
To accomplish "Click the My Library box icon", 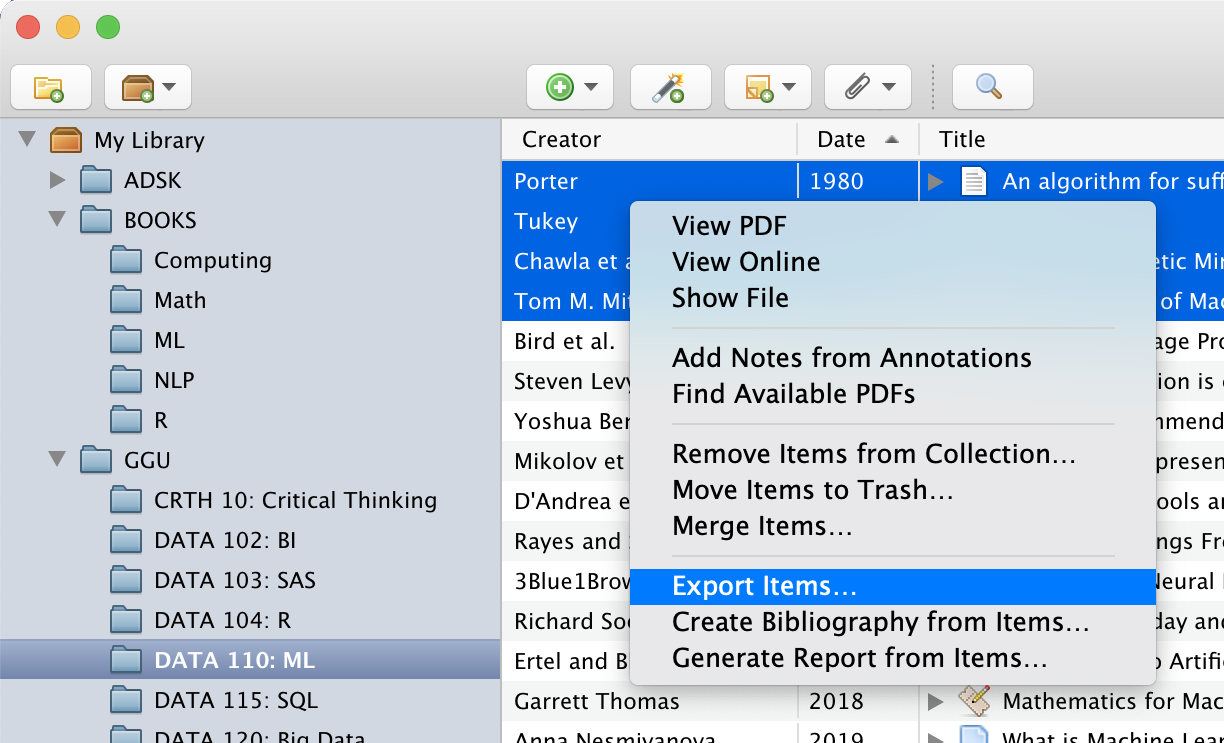I will pos(65,140).
